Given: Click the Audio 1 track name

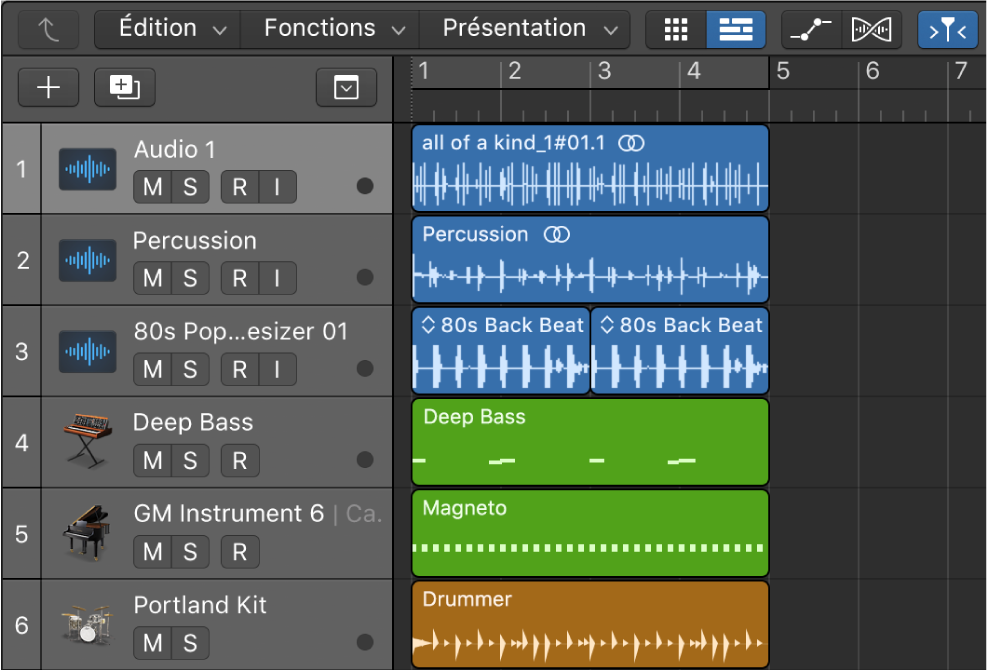Looking at the screenshot, I should (x=174, y=150).
